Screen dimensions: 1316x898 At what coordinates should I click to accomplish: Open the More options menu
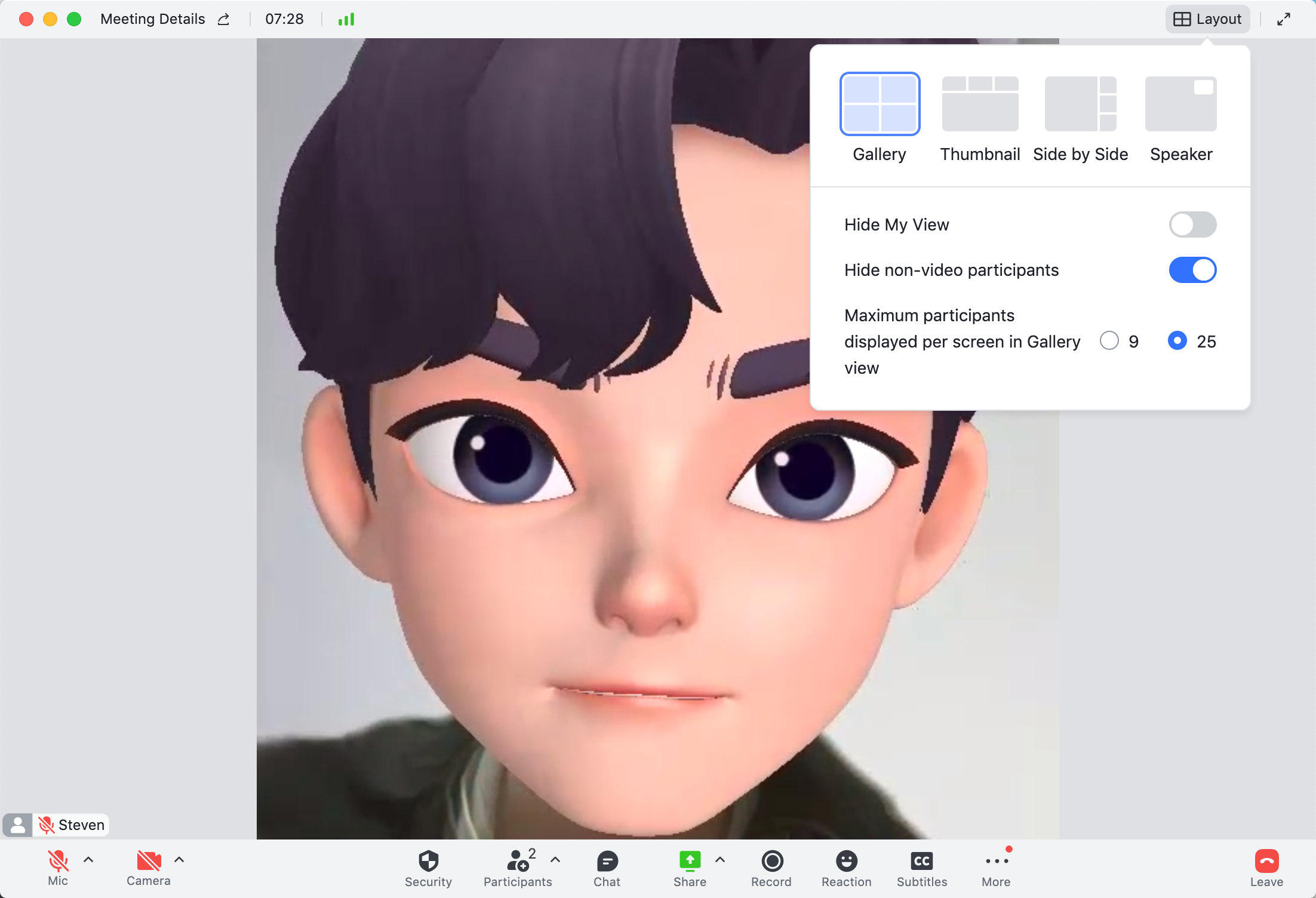[996, 869]
